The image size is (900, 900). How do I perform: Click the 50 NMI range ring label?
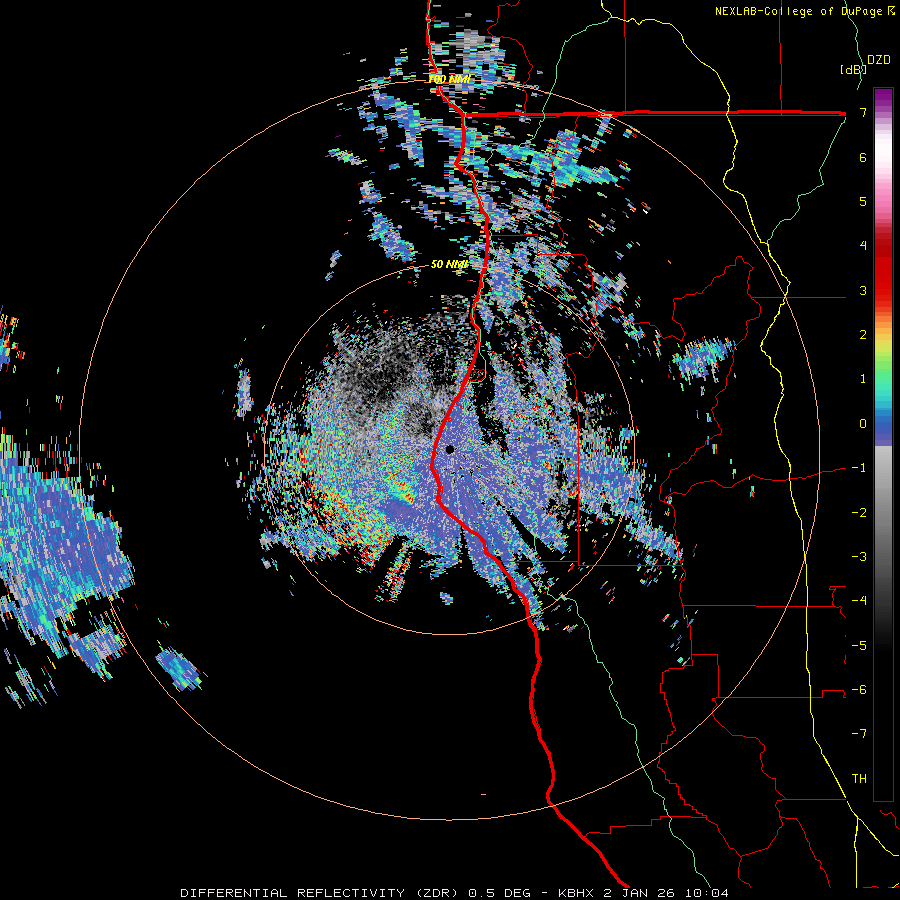[449, 264]
